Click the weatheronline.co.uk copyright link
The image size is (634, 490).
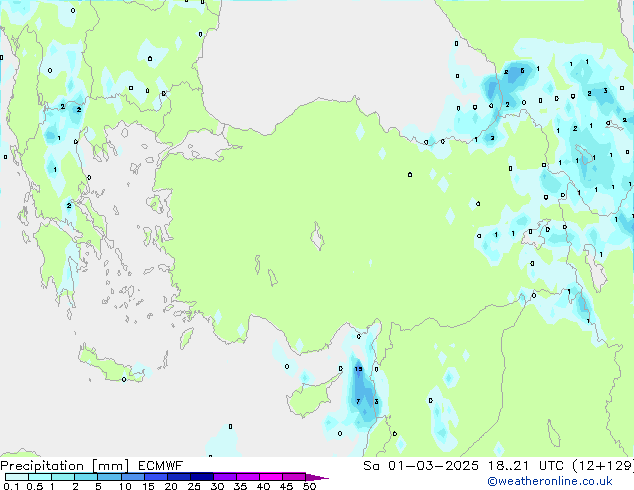tap(564, 481)
